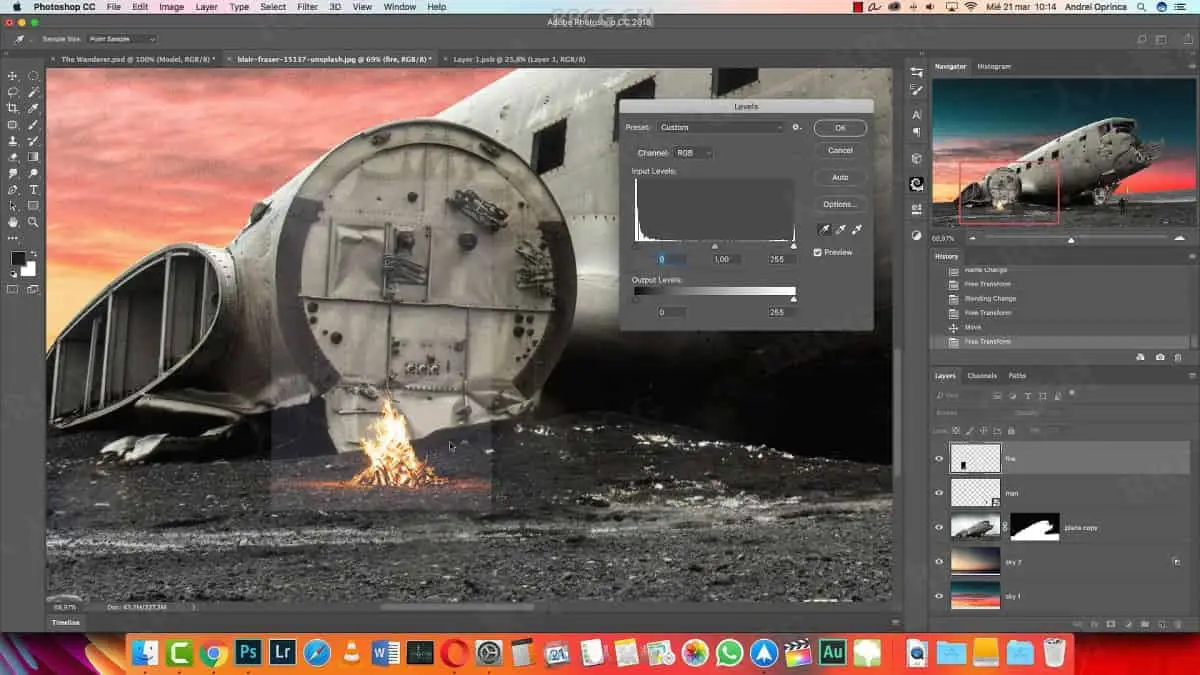Image resolution: width=1200 pixels, height=675 pixels.
Task: Open the Filter menu
Action: [307, 7]
